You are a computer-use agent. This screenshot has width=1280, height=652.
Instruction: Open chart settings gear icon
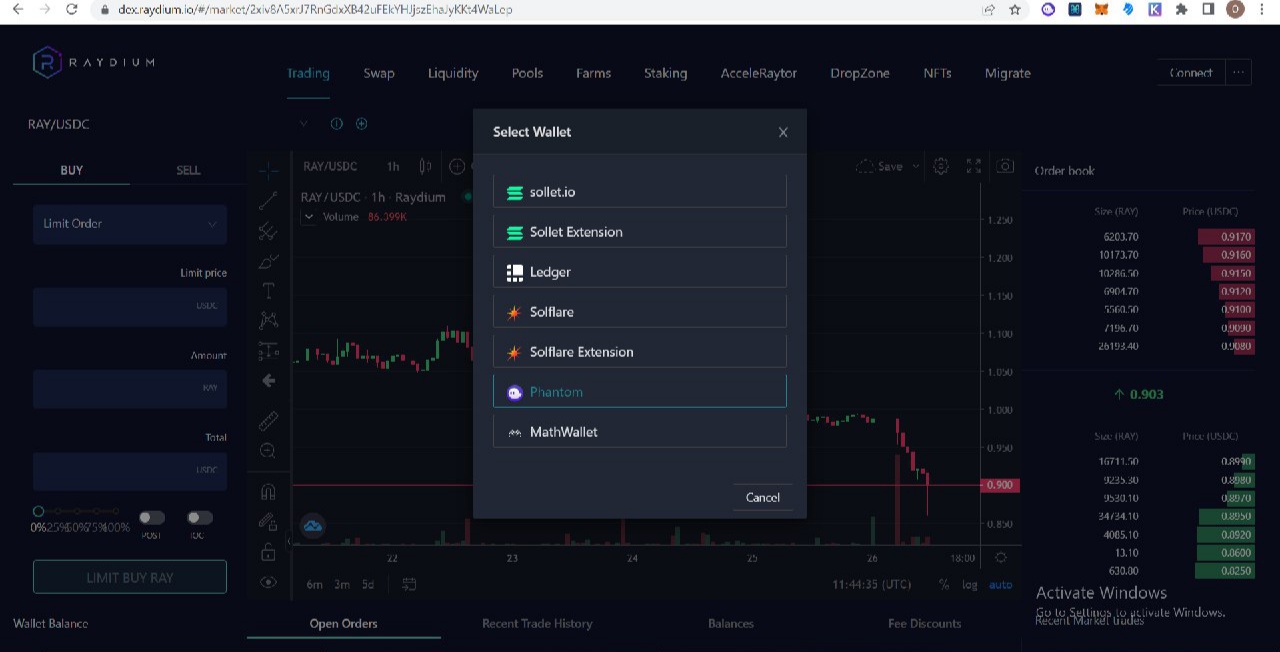[x=941, y=166]
